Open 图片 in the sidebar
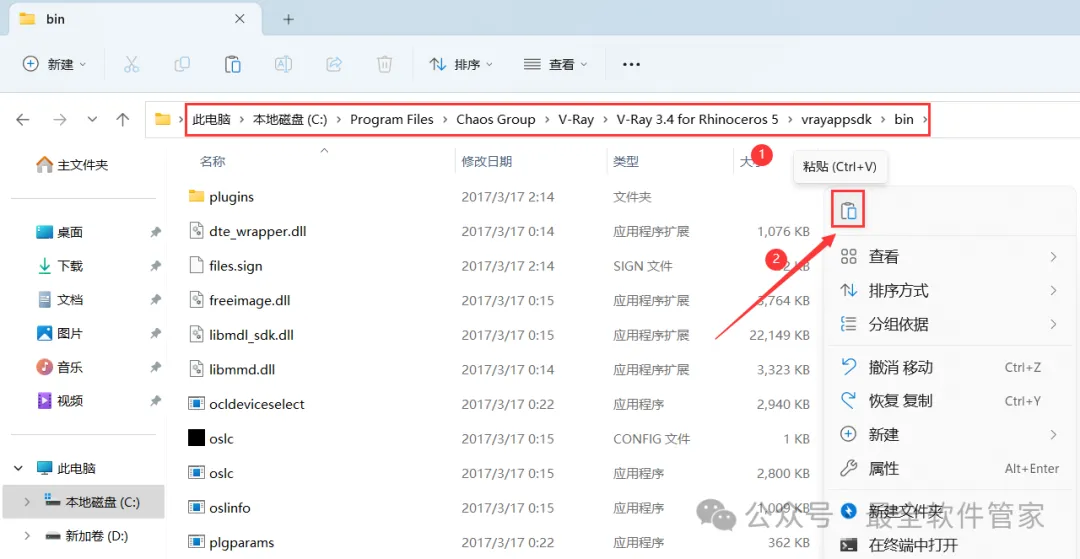Screen dimensions: 1080x559 pyautogui.click(x=59, y=333)
